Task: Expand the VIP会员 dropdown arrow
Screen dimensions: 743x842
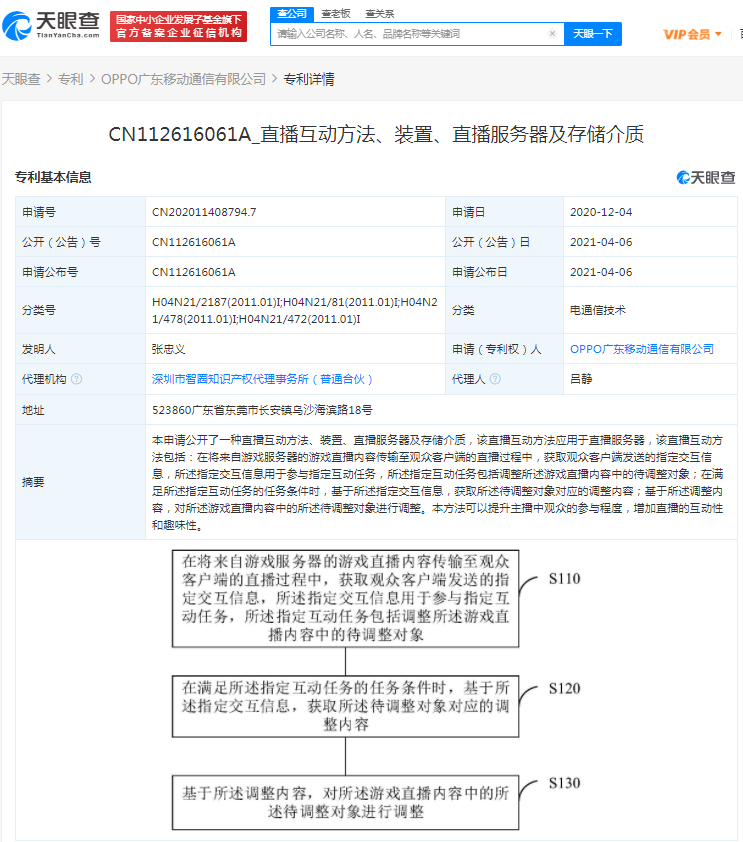Action: (718, 34)
